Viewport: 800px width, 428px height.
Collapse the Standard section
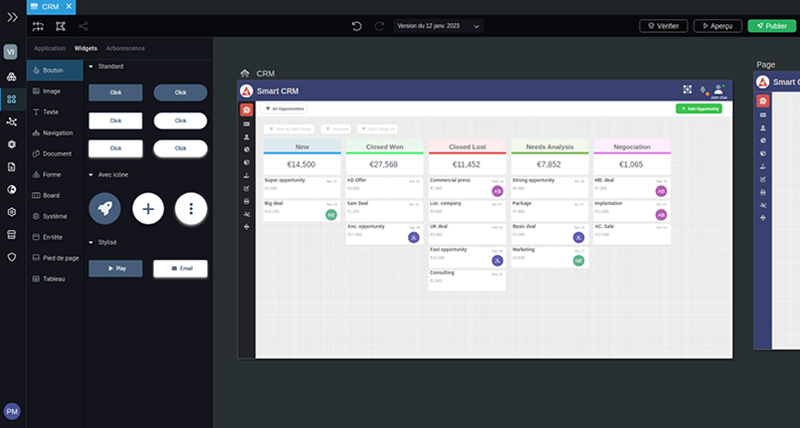click(x=91, y=66)
